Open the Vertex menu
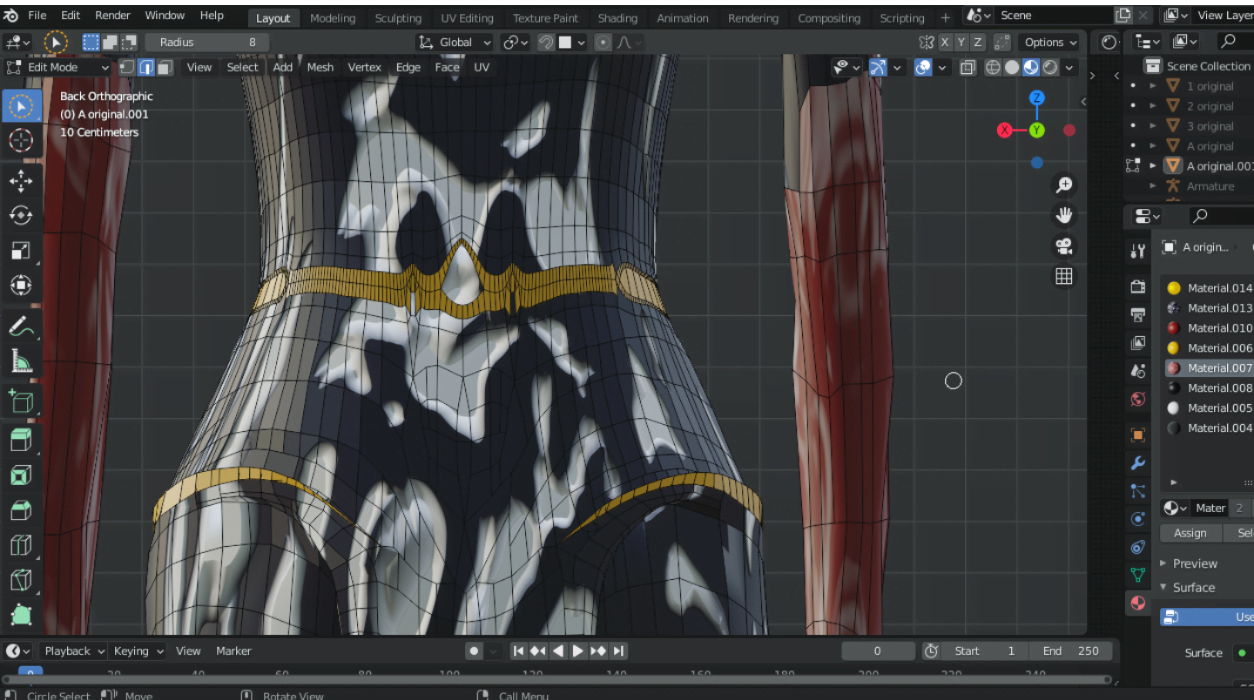Image resolution: width=1254 pixels, height=700 pixels. point(364,67)
